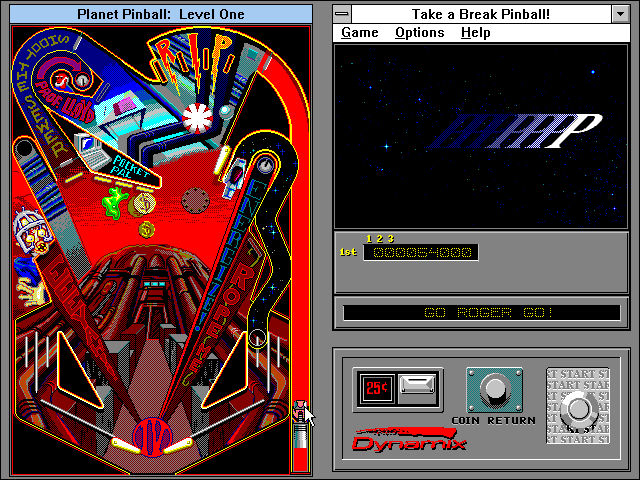Click the Take a Break Pinball! title bar
640x480 pixels.
[481, 14]
